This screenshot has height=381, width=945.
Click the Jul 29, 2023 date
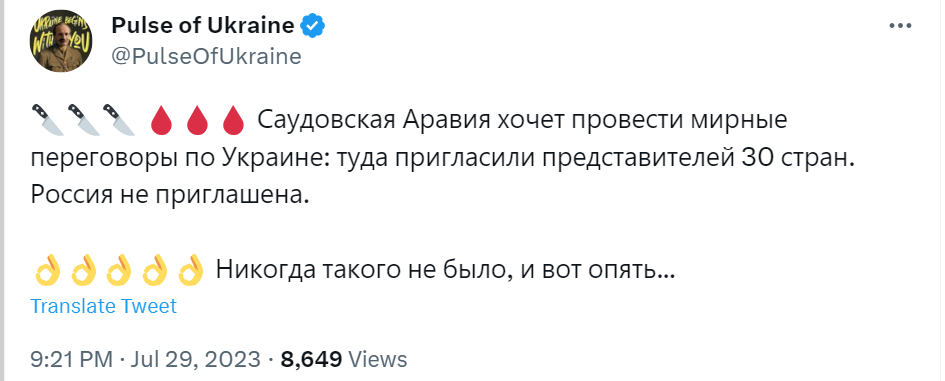pos(193,359)
